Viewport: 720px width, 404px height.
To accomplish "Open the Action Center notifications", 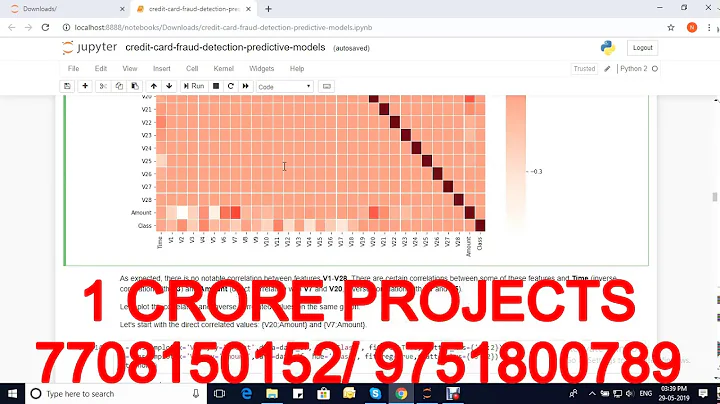I will click(x=703, y=393).
